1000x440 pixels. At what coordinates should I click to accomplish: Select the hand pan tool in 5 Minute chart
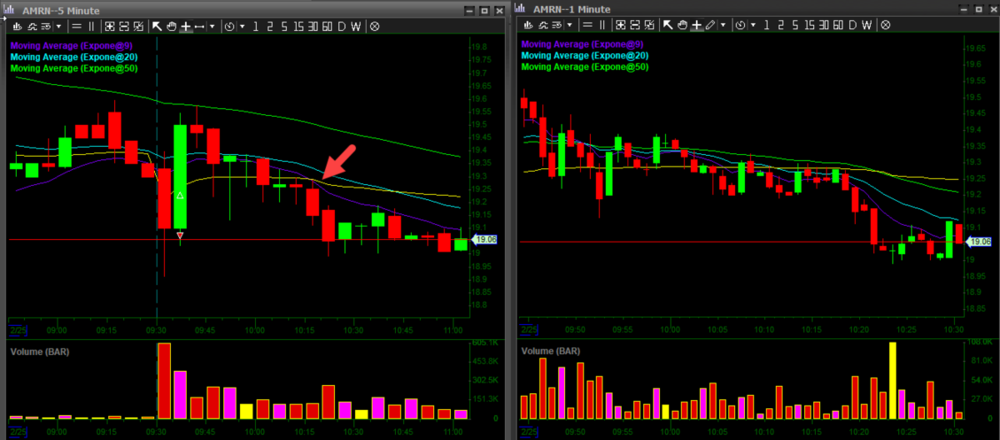[x=171, y=26]
